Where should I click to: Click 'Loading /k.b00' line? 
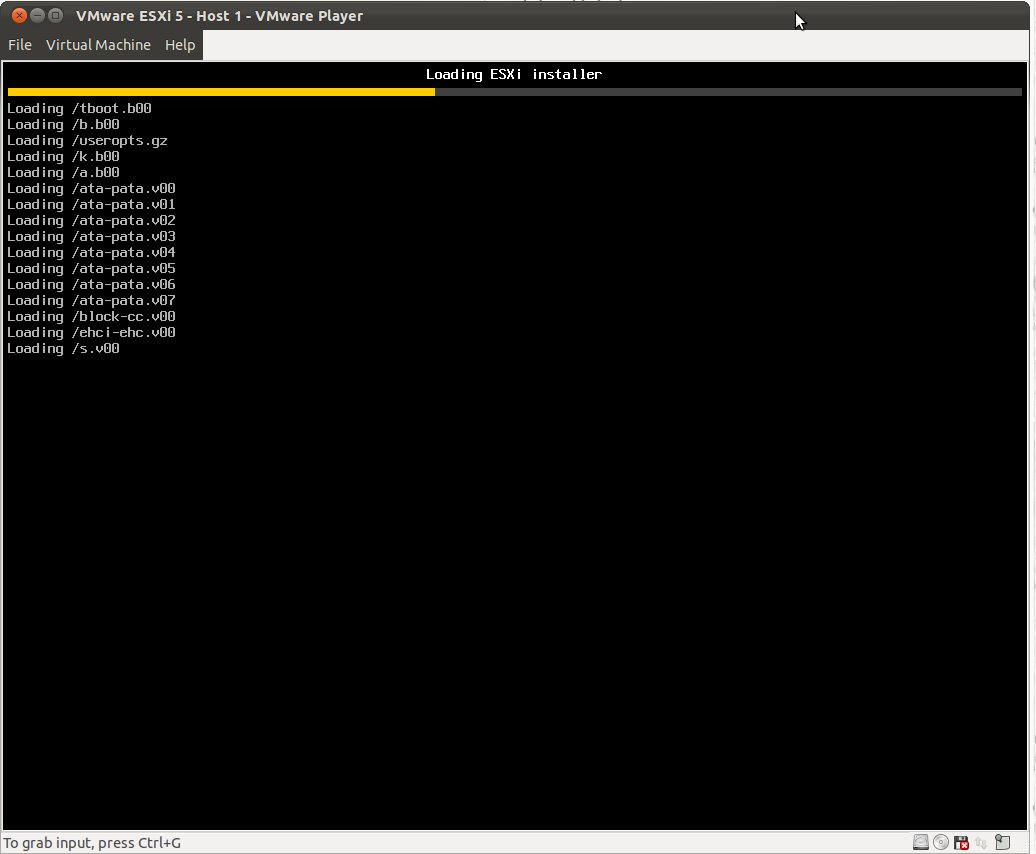(63, 157)
